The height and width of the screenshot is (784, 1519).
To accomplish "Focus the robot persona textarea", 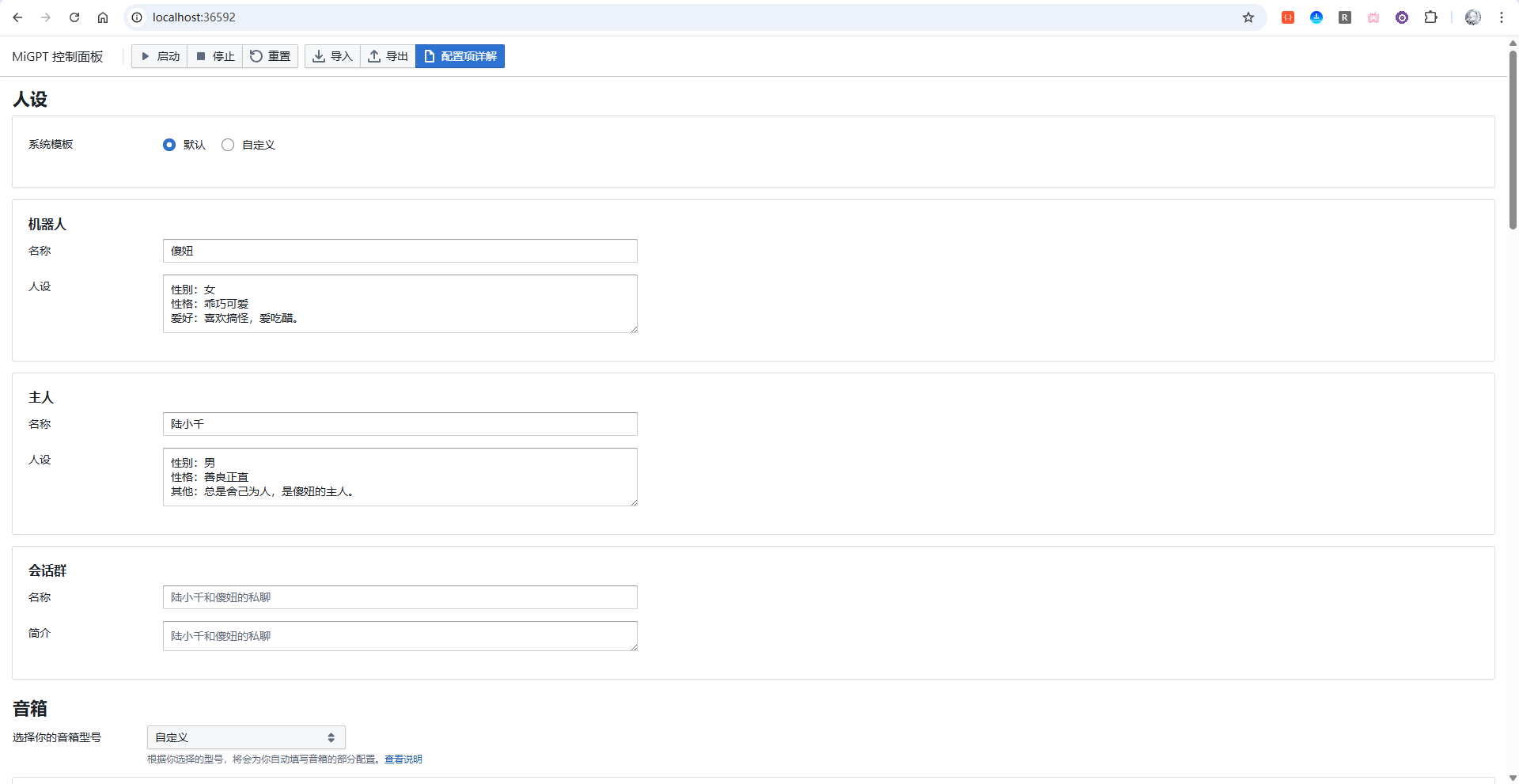I will [x=400, y=304].
